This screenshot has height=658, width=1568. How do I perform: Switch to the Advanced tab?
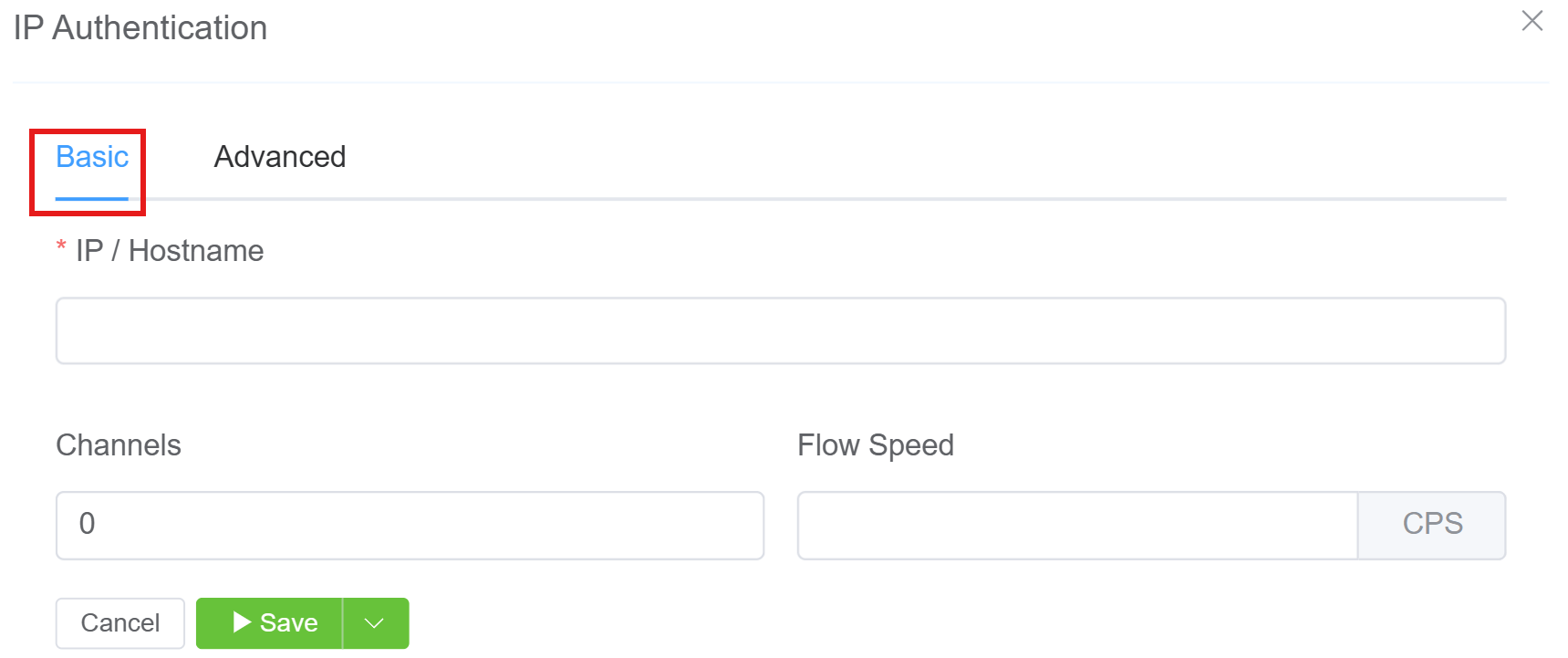(279, 157)
